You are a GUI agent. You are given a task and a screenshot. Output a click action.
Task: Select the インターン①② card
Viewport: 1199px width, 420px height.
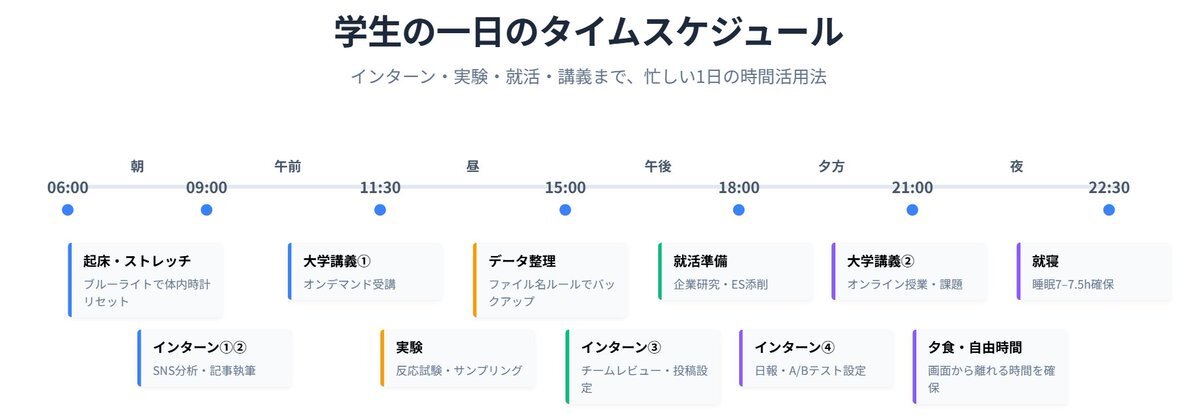(215, 358)
